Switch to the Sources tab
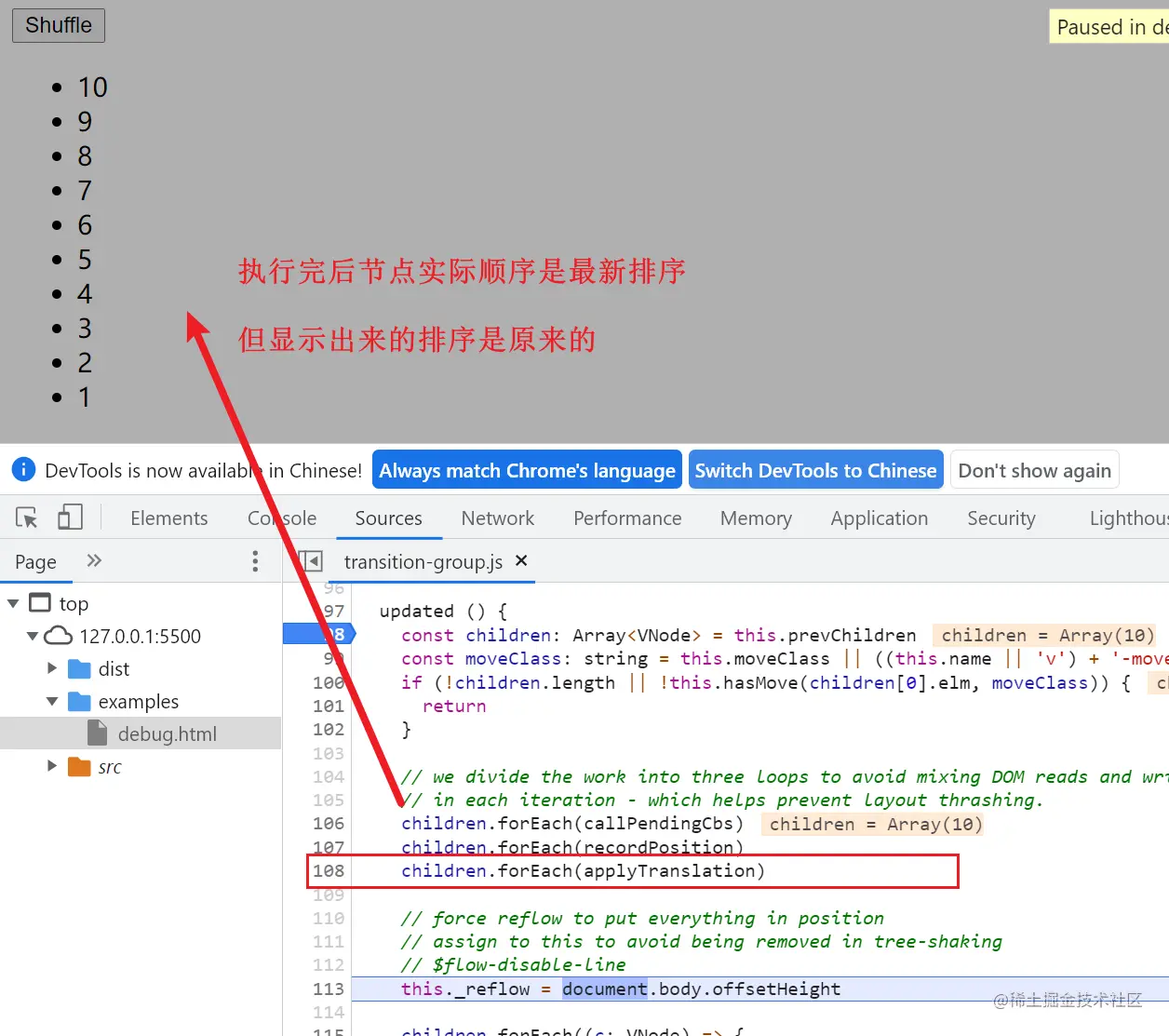Viewport: 1169px width, 1036px height. click(x=388, y=518)
